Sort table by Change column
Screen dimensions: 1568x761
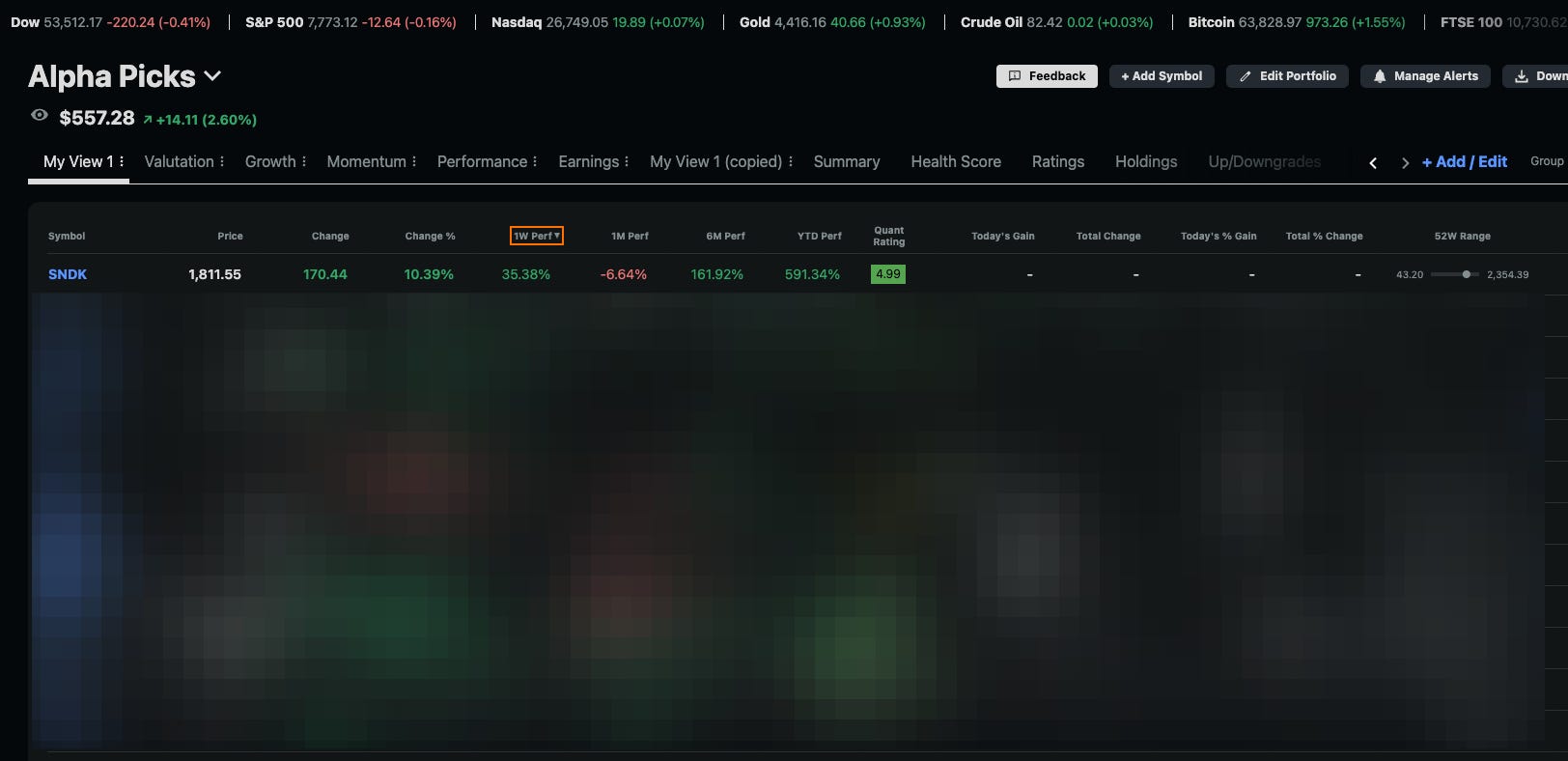[330, 236]
